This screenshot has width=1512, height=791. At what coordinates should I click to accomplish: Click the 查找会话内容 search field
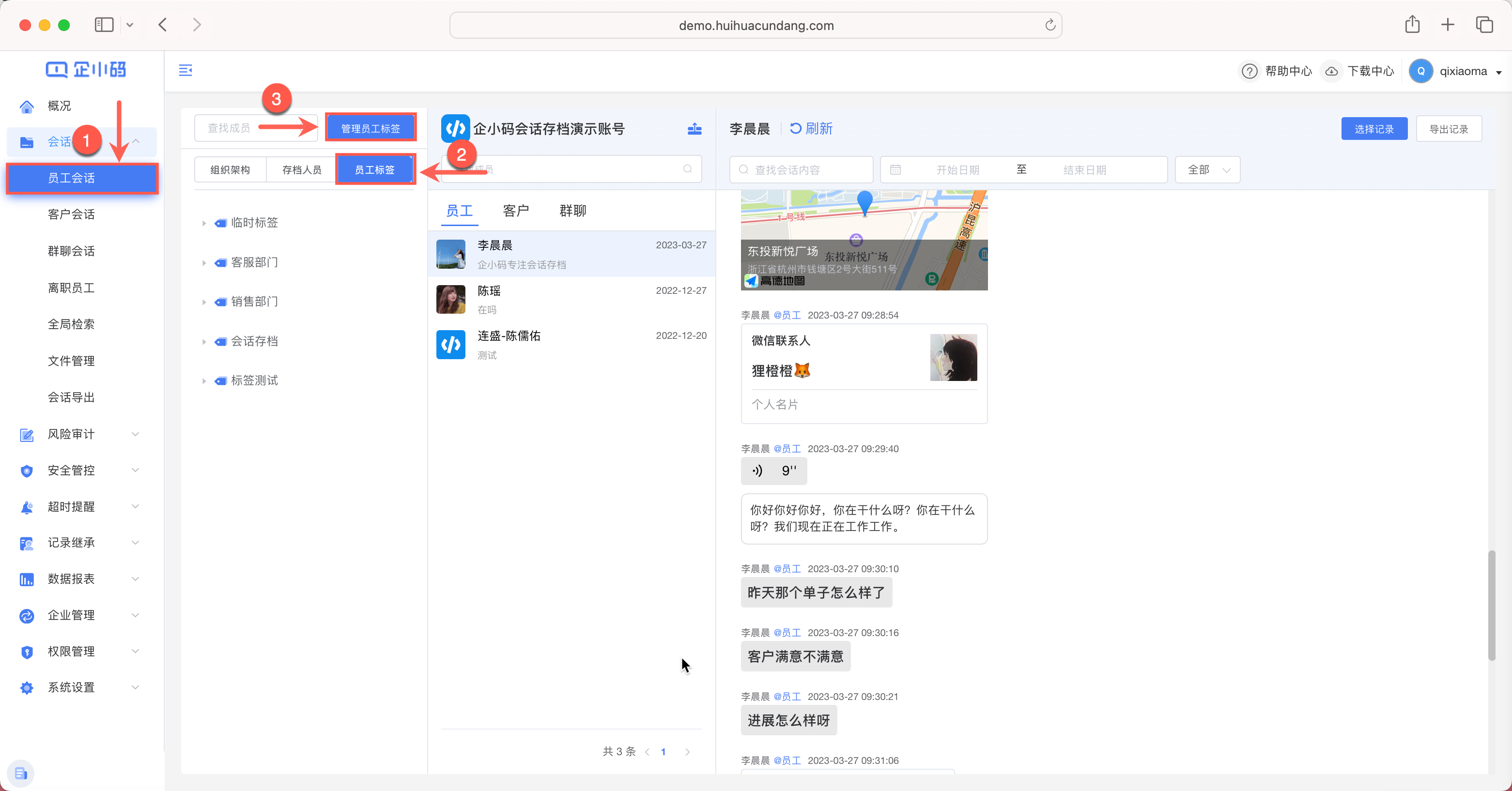[801, 169]
